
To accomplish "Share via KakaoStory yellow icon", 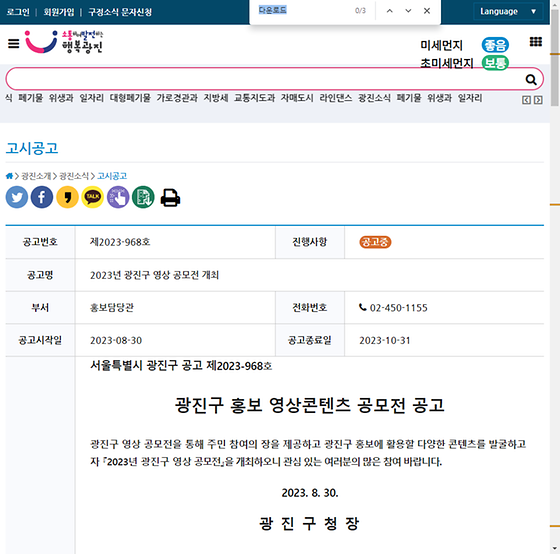I will [67, 197].
